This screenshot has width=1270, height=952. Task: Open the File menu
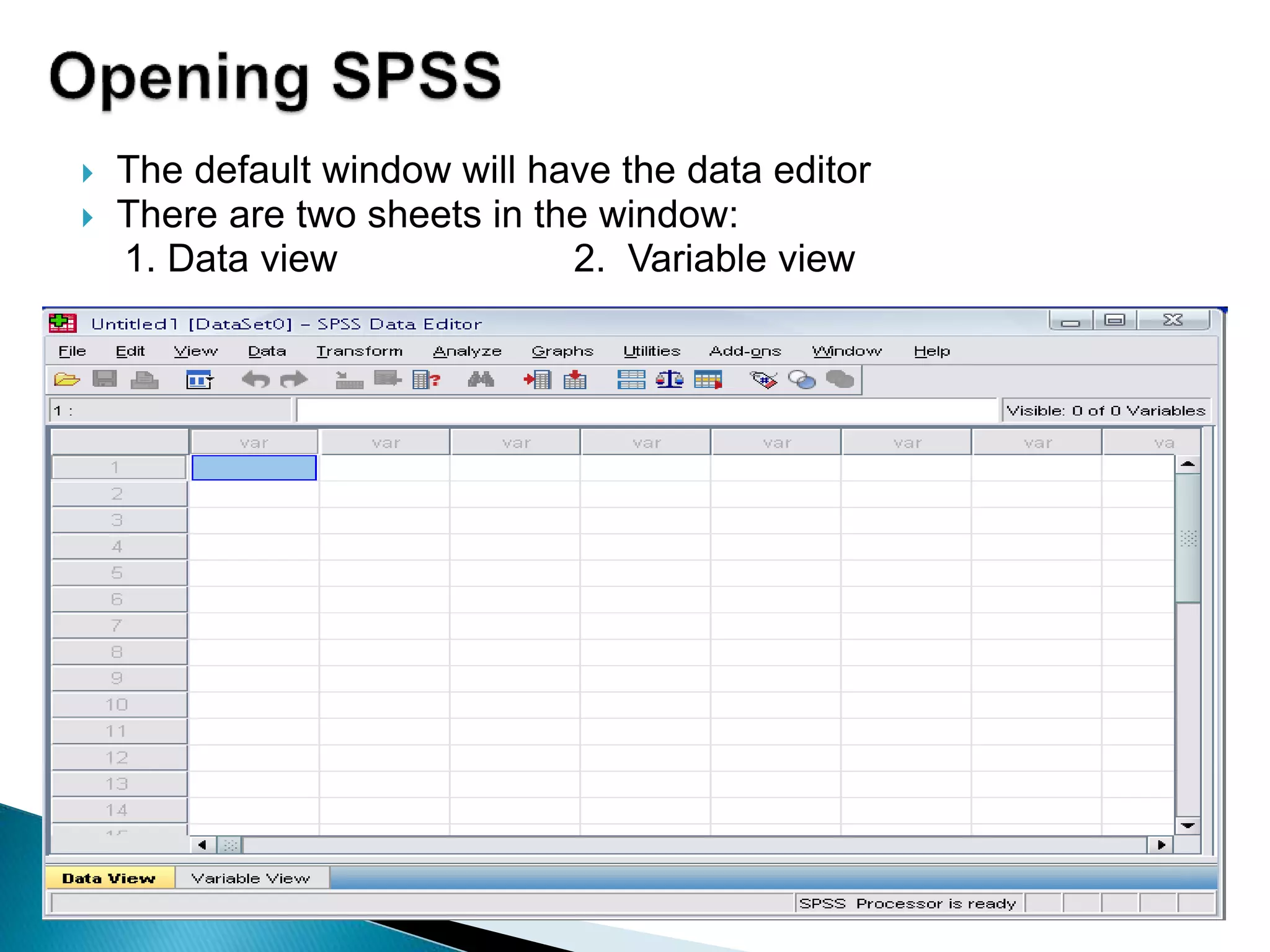click(72, 351)
